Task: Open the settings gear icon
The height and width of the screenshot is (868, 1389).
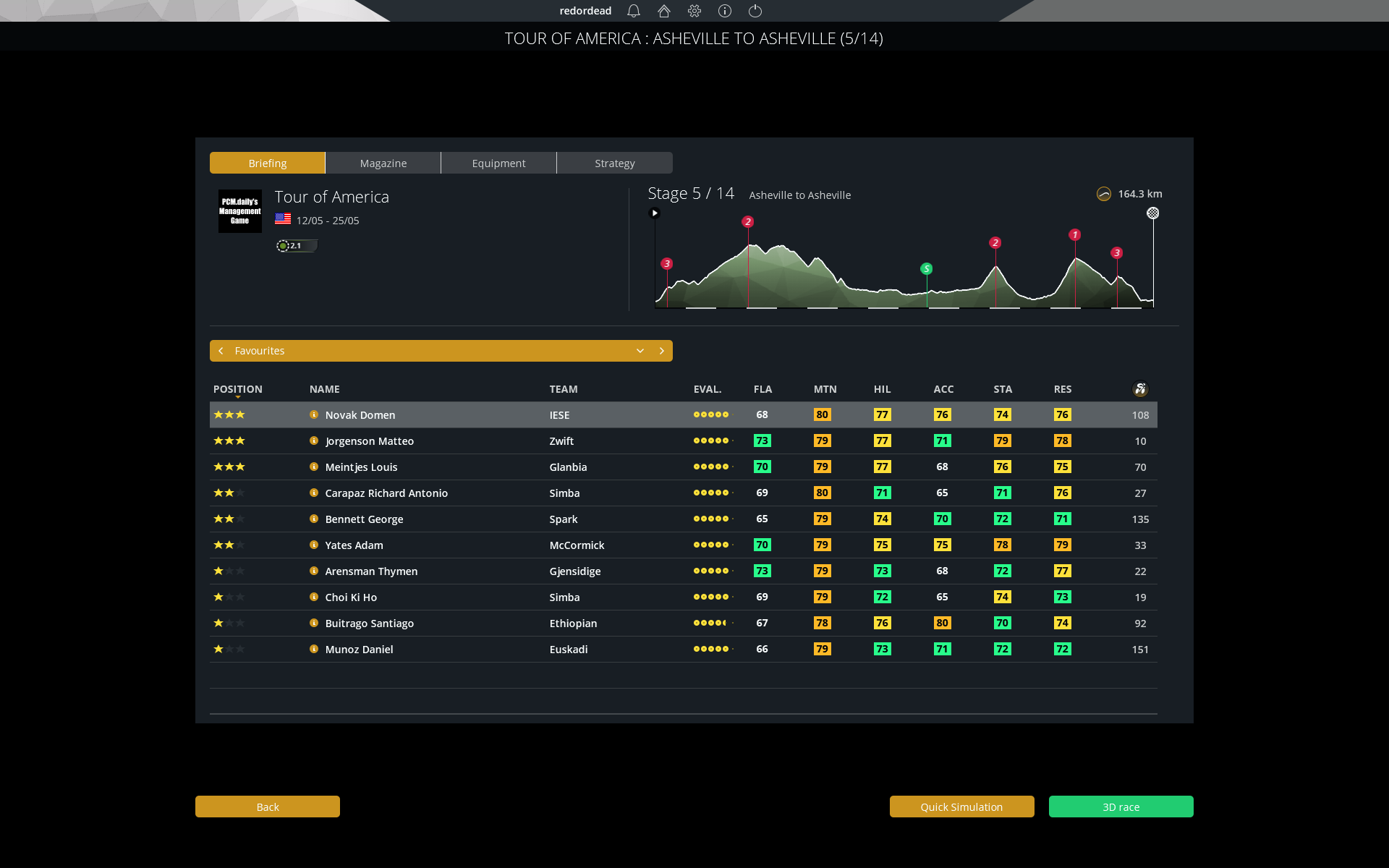Action: pos(694,11)
